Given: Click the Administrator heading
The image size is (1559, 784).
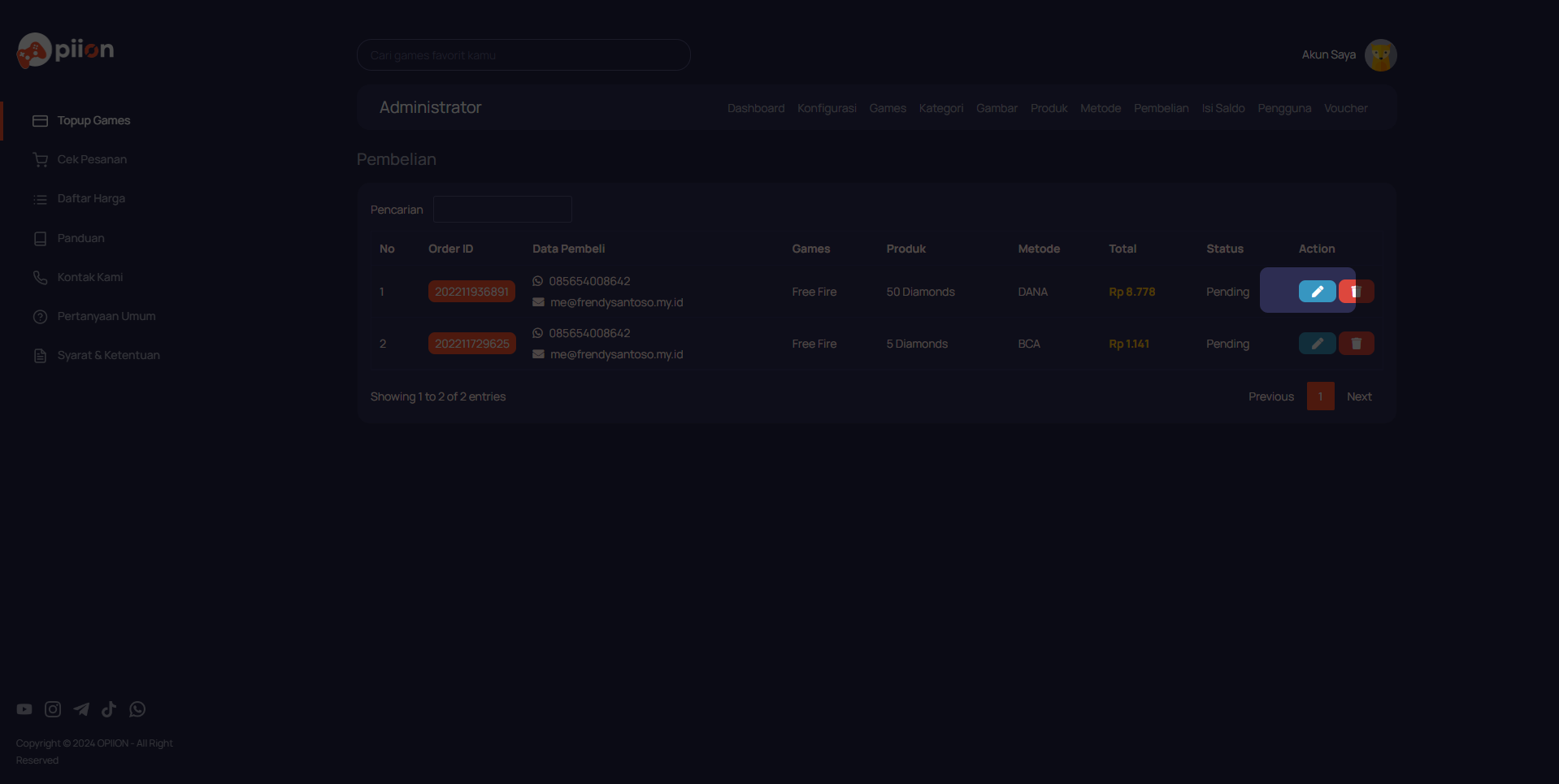Looking at the screenshot, I should pyautogui.click(x=430, y=107).
